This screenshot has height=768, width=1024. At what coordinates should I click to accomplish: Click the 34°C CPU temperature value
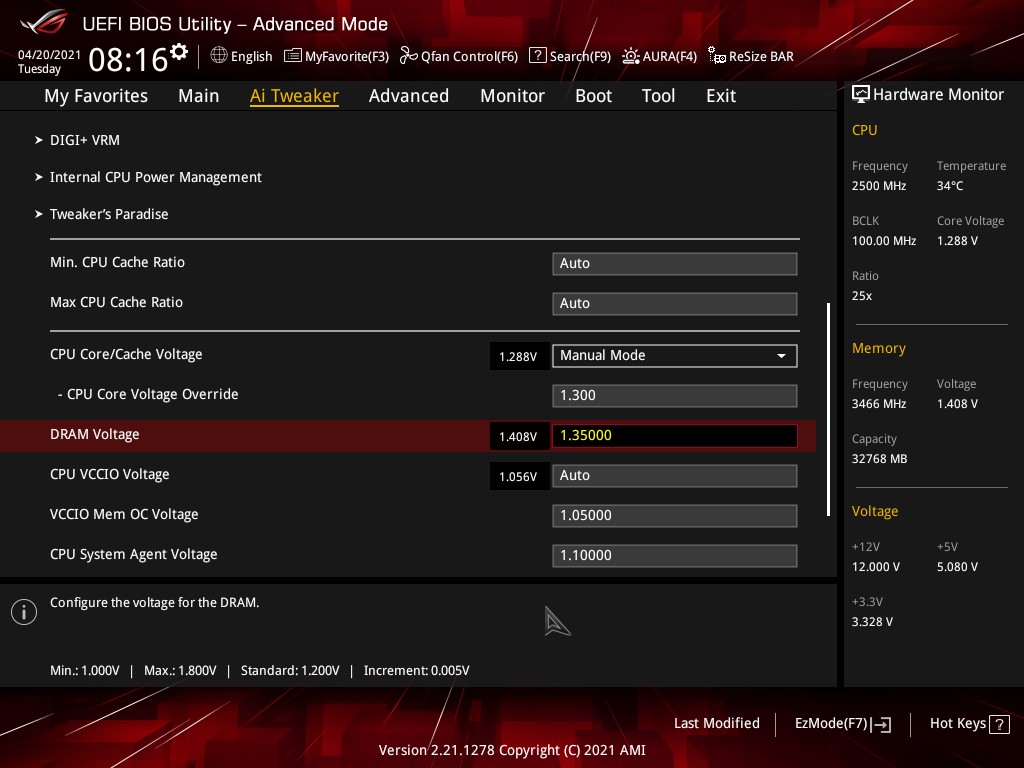click(950, 185)
